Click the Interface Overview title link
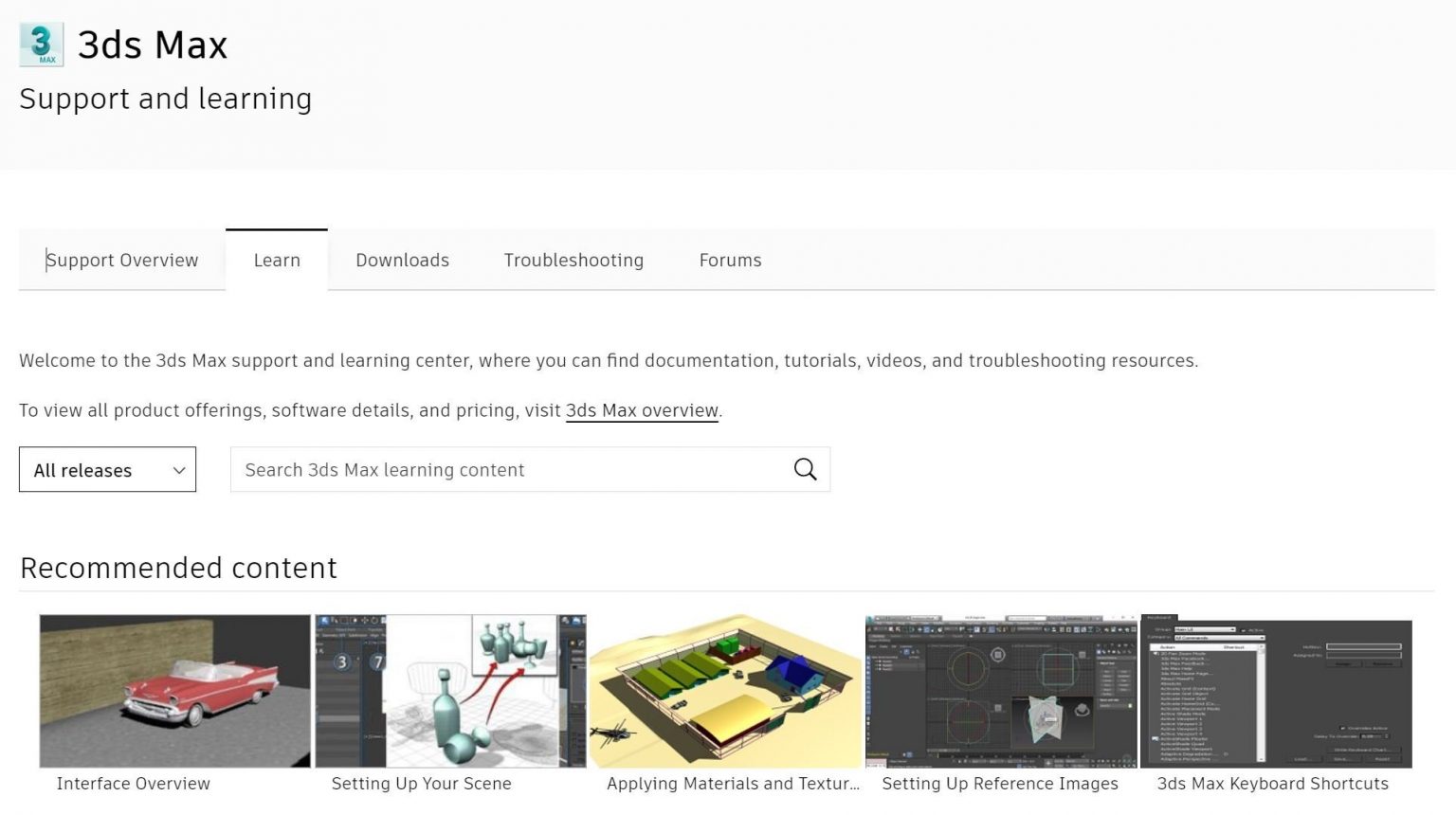 (x=134, y=784)
